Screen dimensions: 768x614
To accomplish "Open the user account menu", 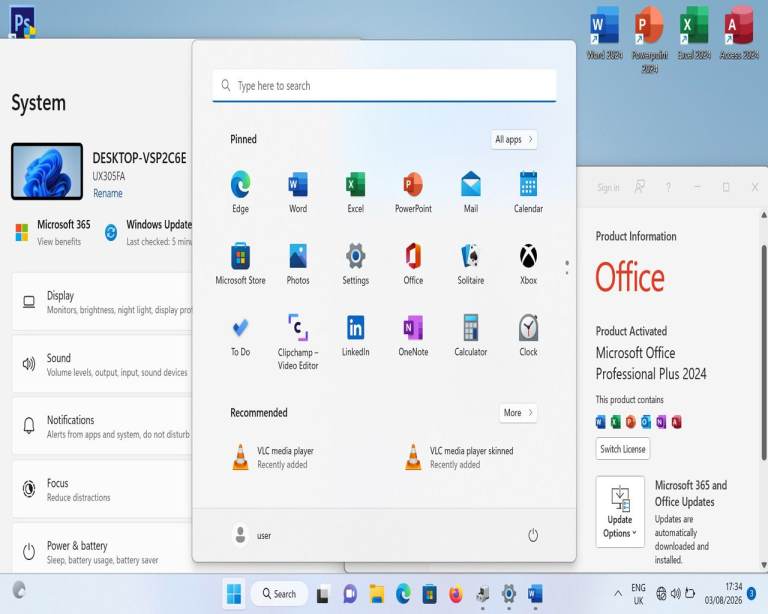I will (252, 535).
